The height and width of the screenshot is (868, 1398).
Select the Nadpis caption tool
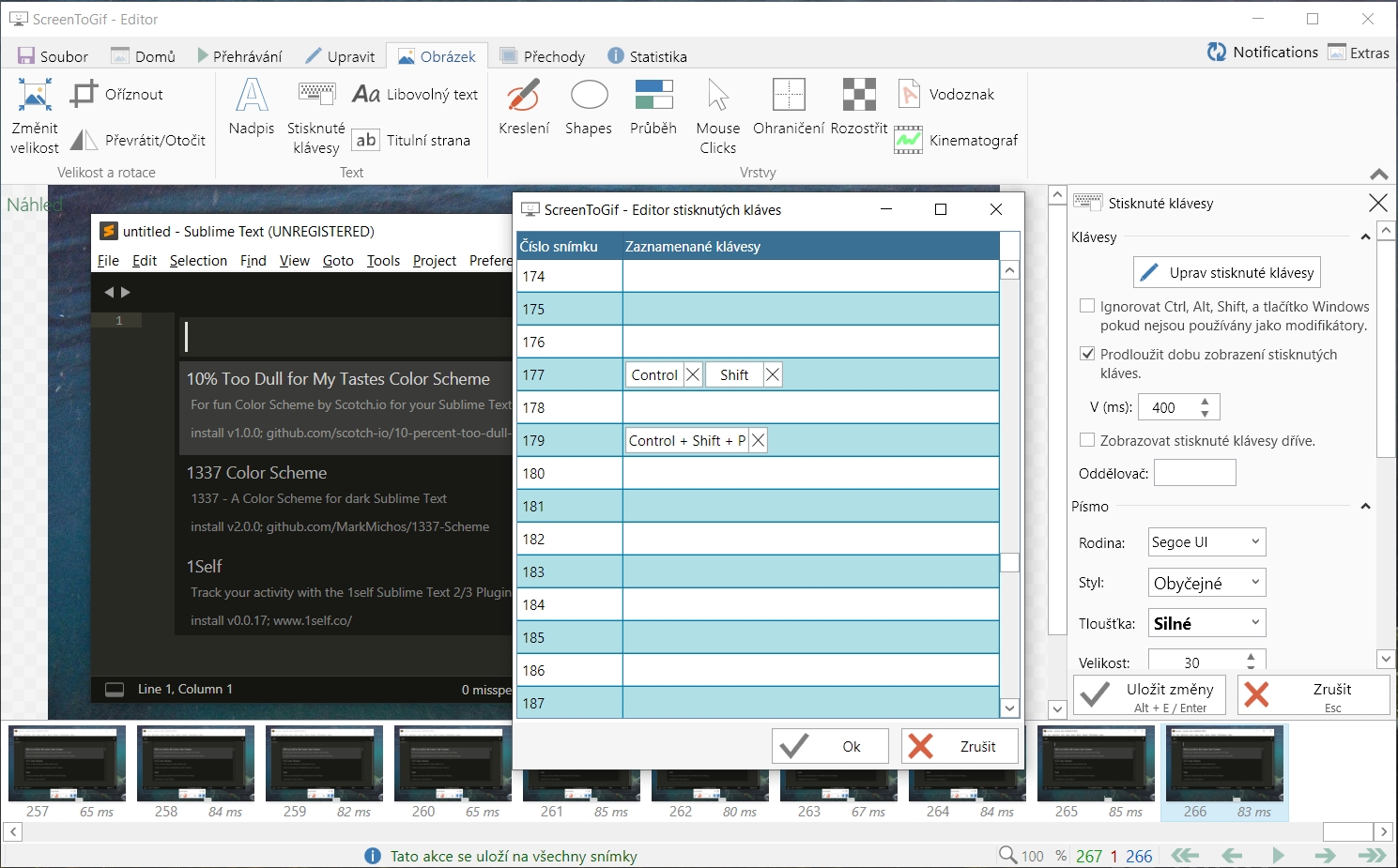pos(252,108)
